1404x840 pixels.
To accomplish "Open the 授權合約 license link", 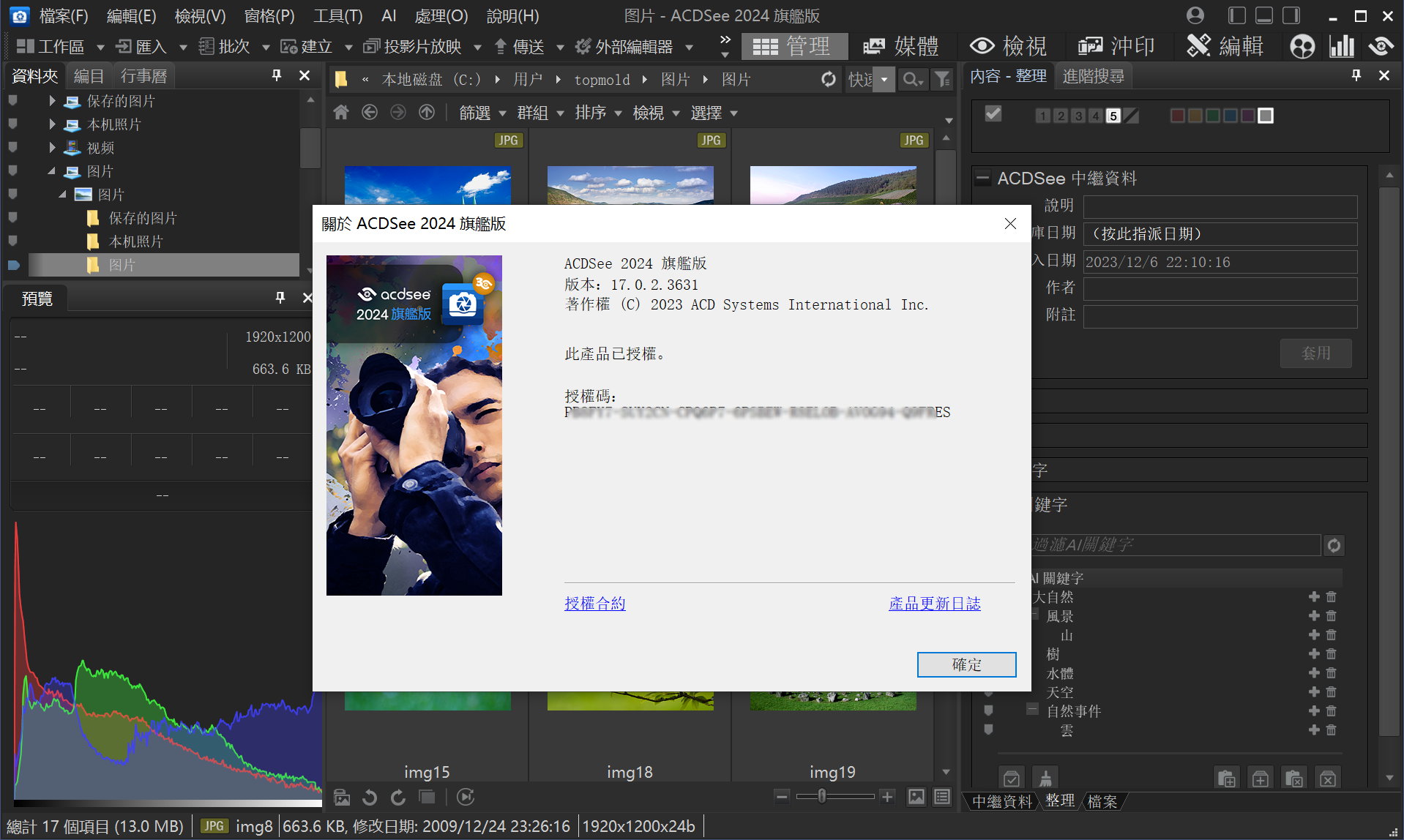I will click(594, 604).
